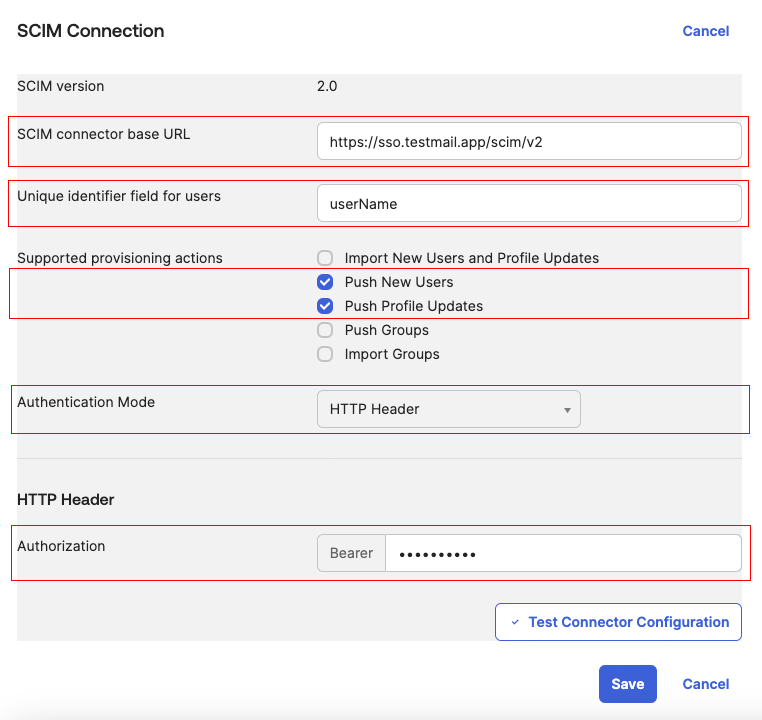
Task: Click the checkmark icon in Test Connector Configuration
Action: (515, 622)
